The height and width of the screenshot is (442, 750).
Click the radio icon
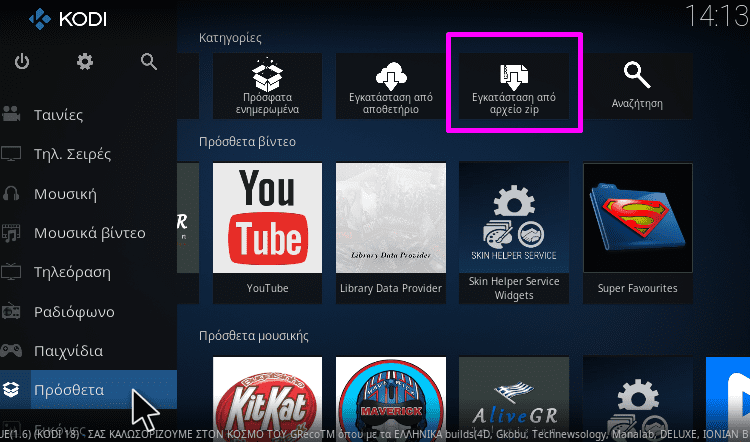point(11,311)
